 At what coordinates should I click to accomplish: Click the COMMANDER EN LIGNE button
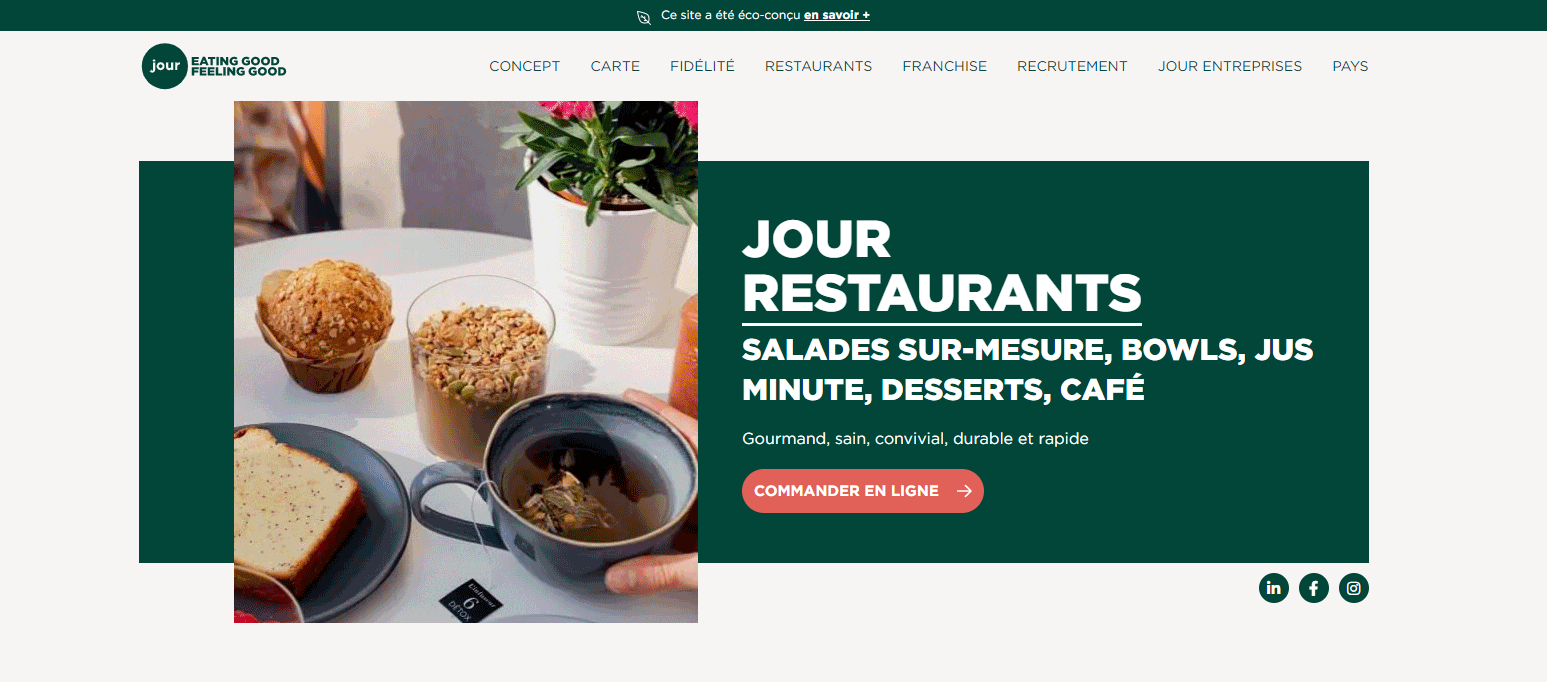click(x=863, y=491)
